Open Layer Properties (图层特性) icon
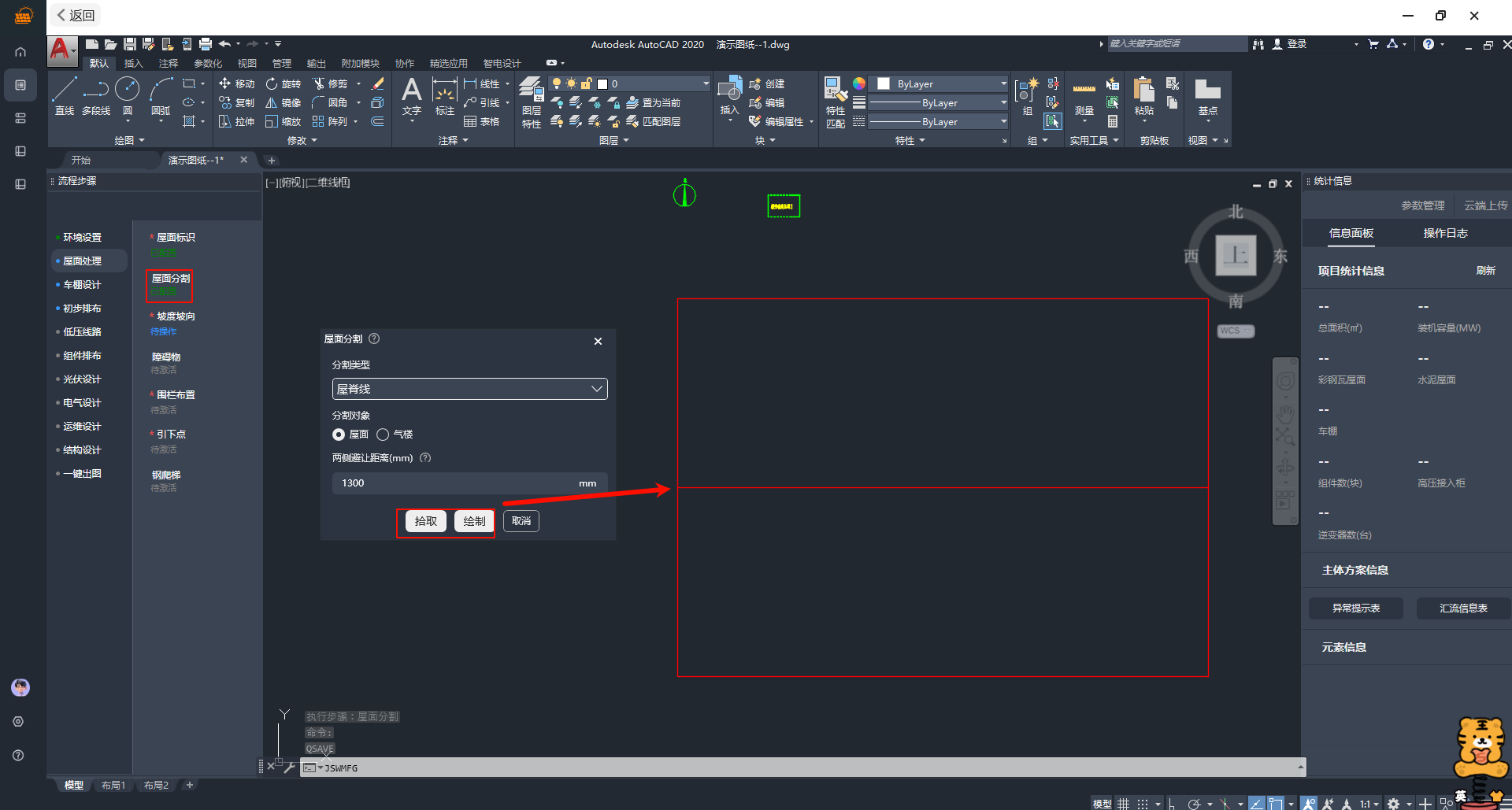The height and width of the screenshot is (810, 1512). coord(532,101)
